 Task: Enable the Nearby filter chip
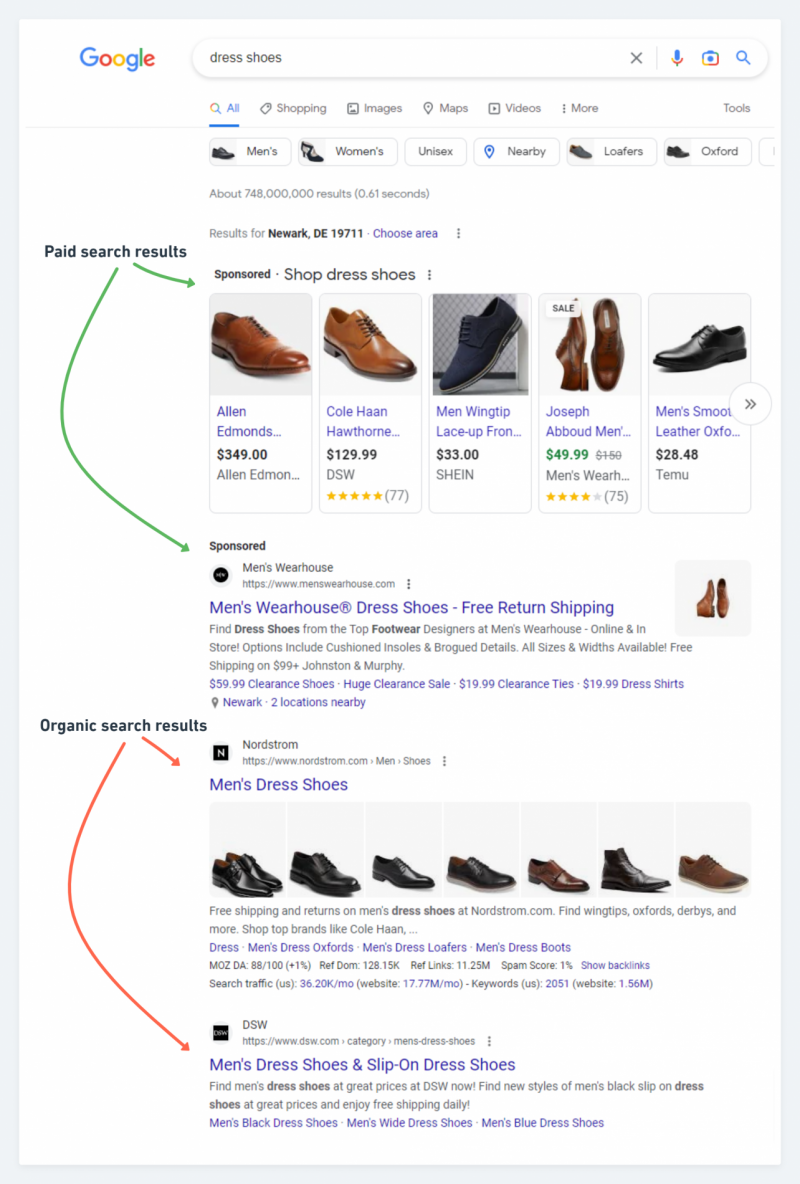pos(516,152)
